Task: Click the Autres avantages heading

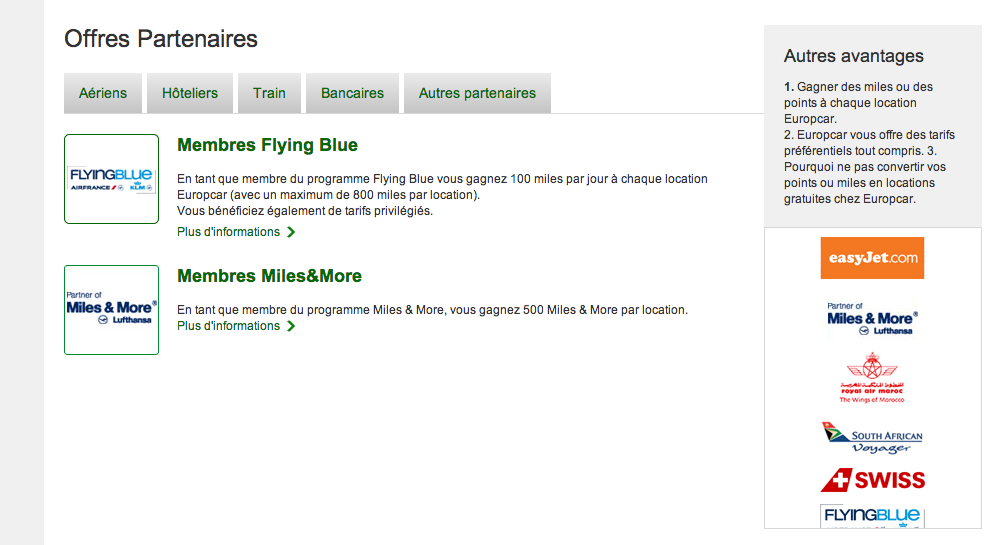Action: pos(853,56)
